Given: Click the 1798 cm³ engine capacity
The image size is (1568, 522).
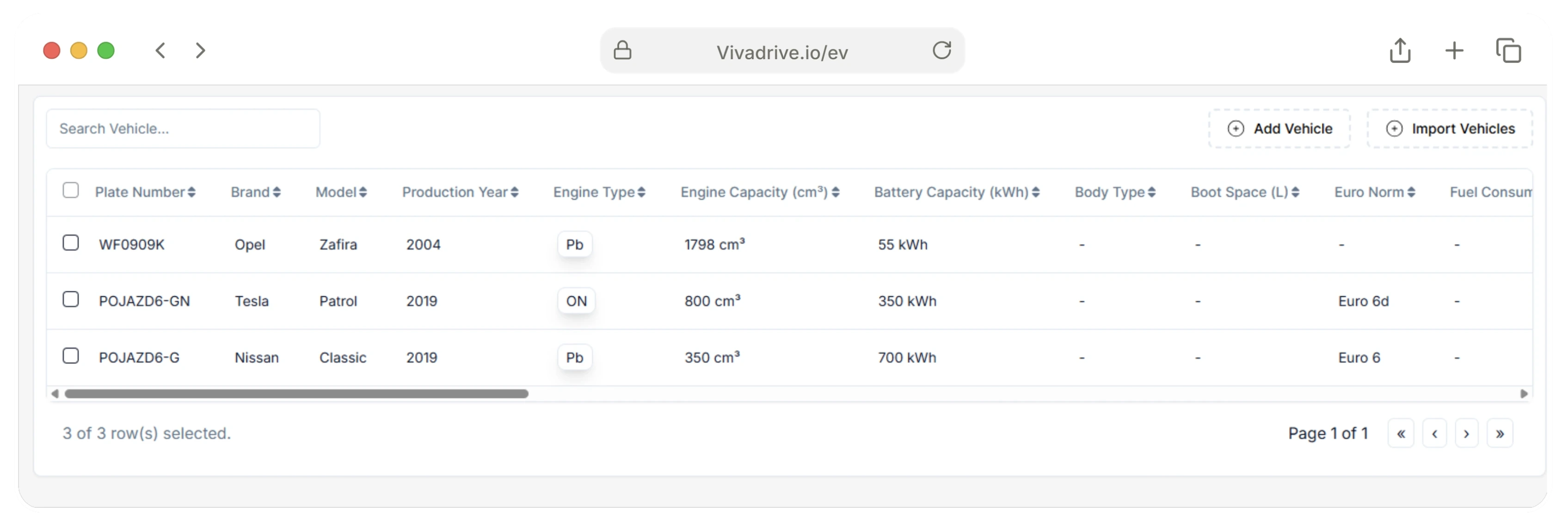Looking at the screenshot, I should tap(714, 245).
